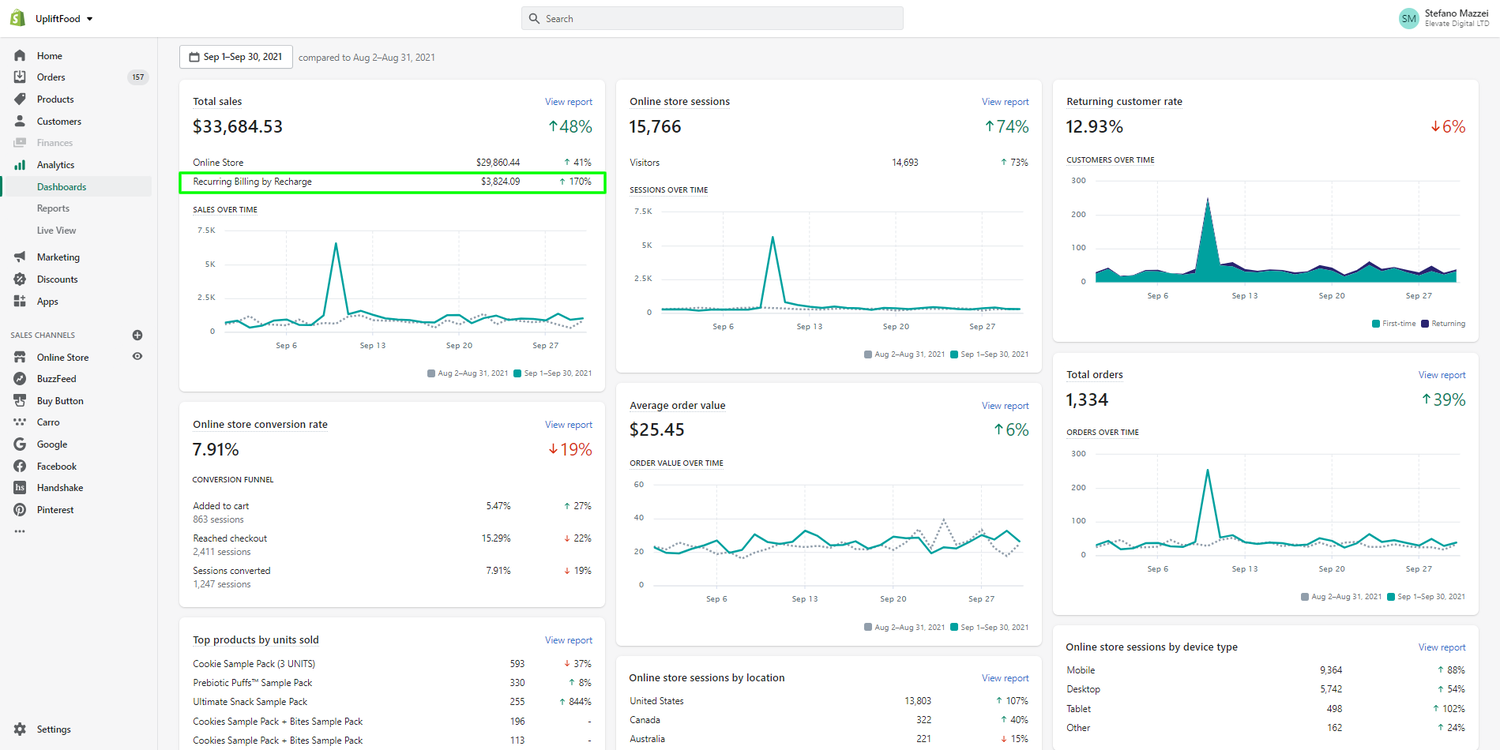View report for Total sales

pyautogui.click(x=568, y=102)
